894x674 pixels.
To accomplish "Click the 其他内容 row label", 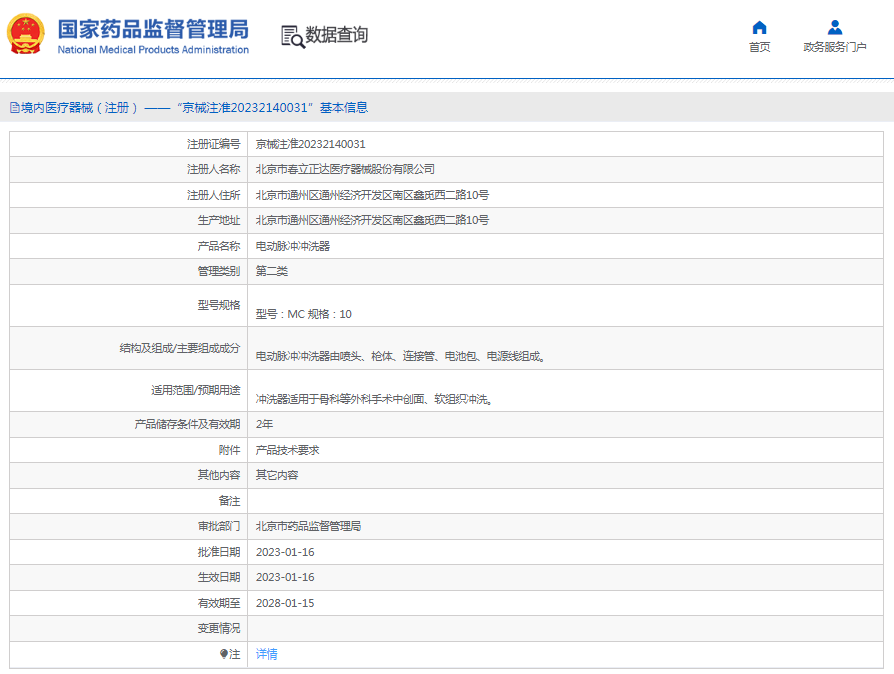I will click(x=219, y=475).
